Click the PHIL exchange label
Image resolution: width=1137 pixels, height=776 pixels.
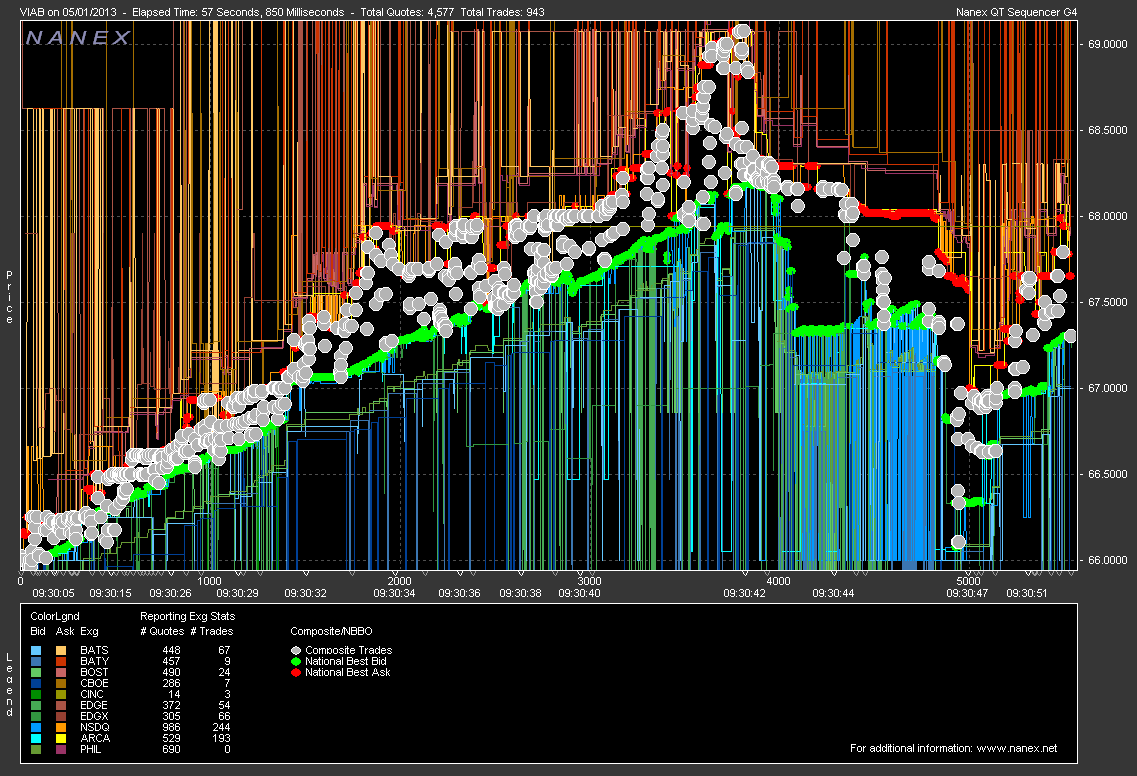point(91,748)
